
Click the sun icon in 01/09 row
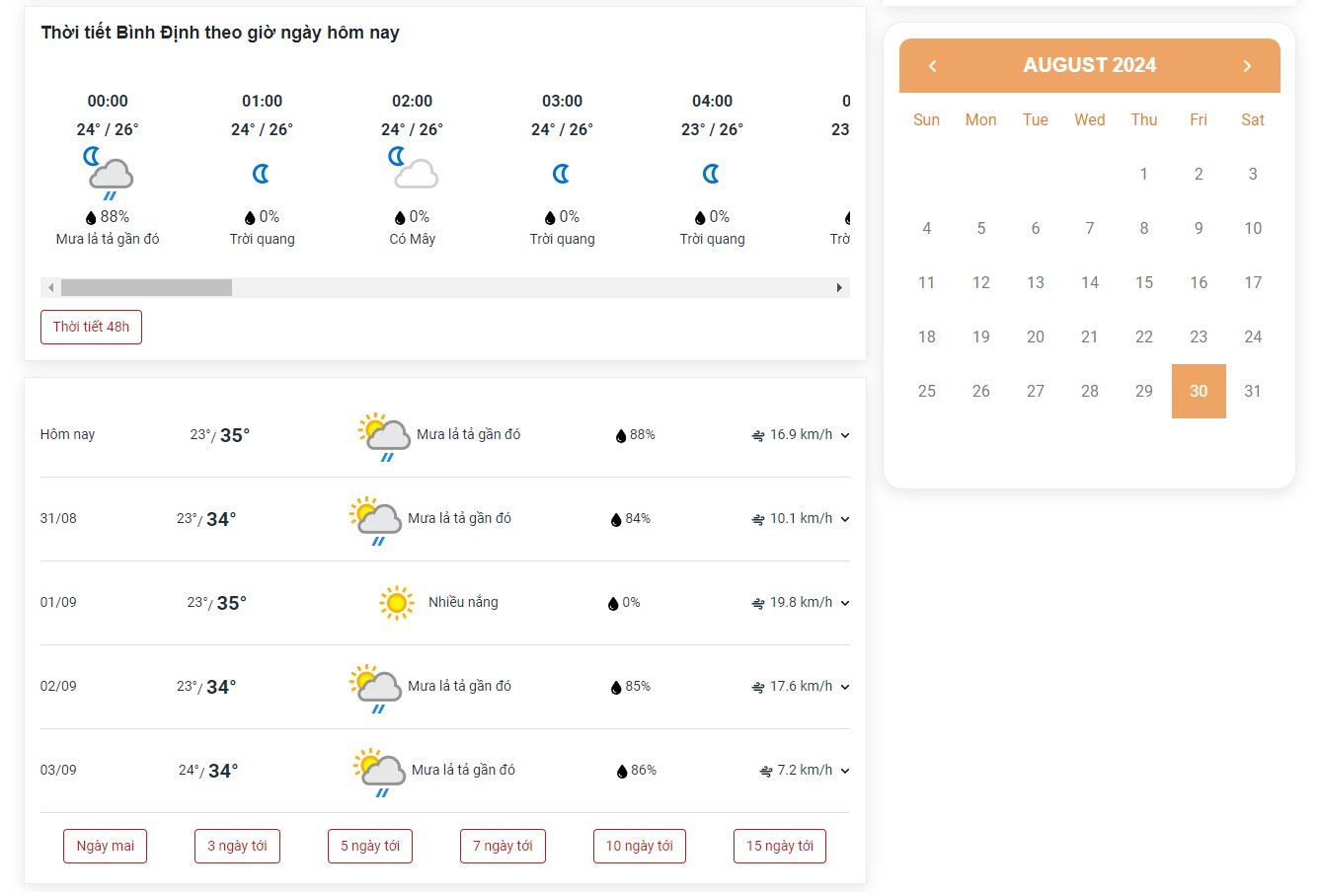coord(397,602)
